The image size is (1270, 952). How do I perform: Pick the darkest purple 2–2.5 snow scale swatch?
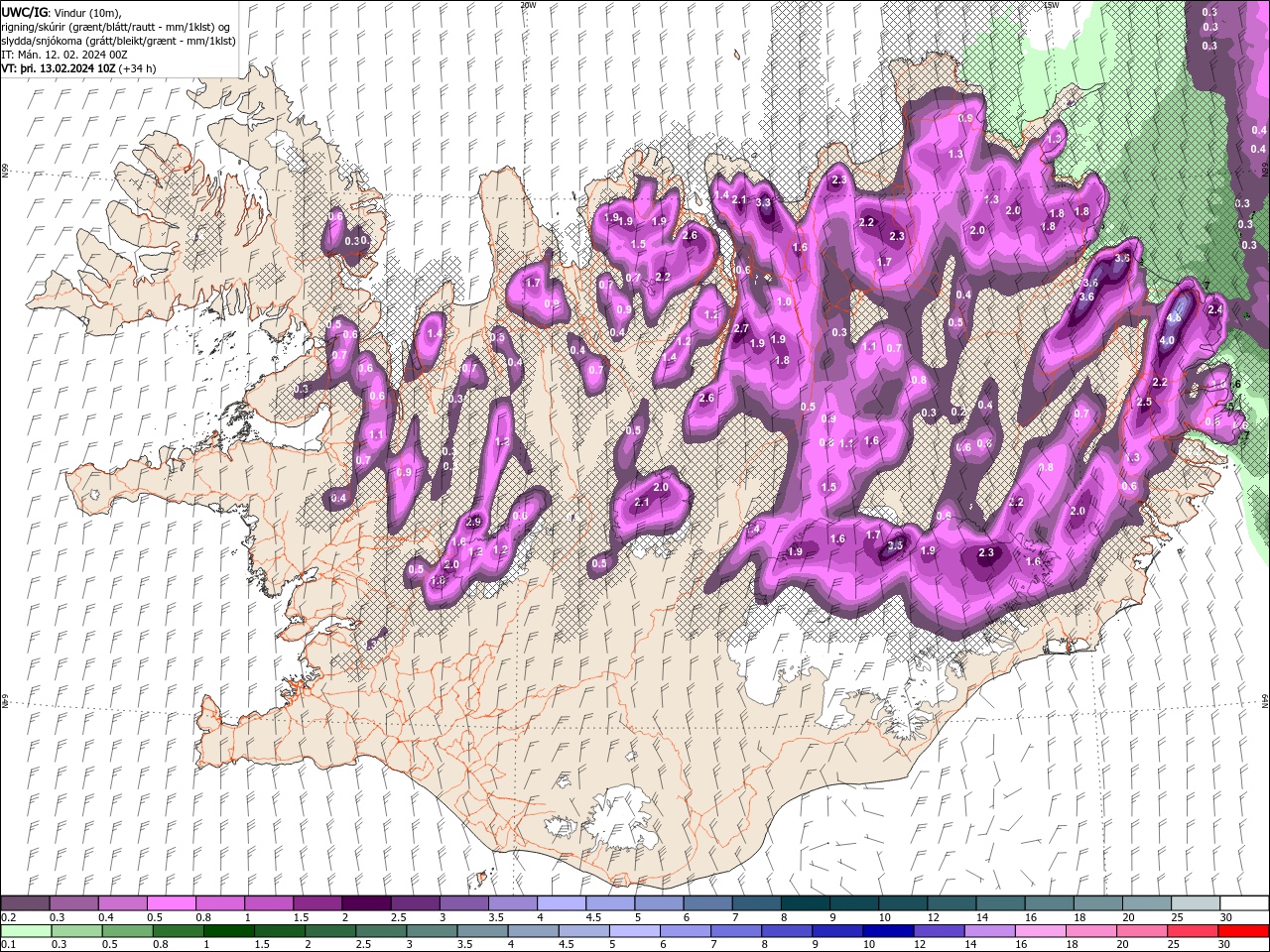[366, 903]
